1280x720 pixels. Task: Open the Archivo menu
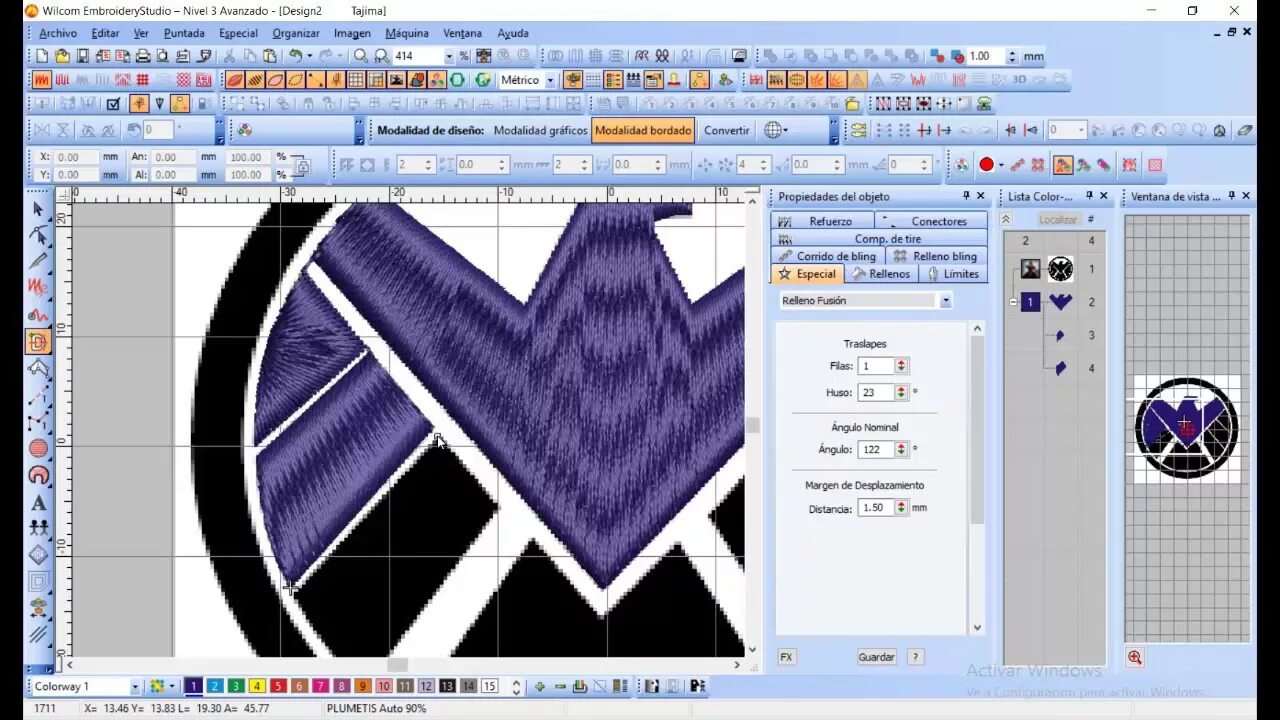click(57, 33)
